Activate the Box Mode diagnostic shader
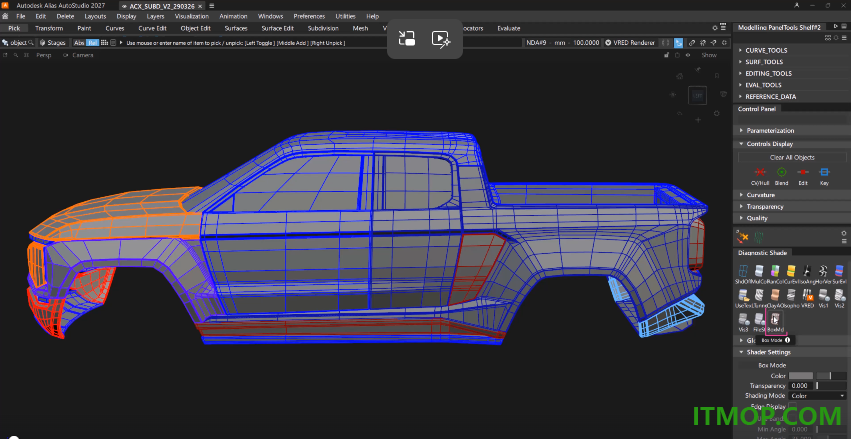851x439 pixels. click(x=775, y=319)
